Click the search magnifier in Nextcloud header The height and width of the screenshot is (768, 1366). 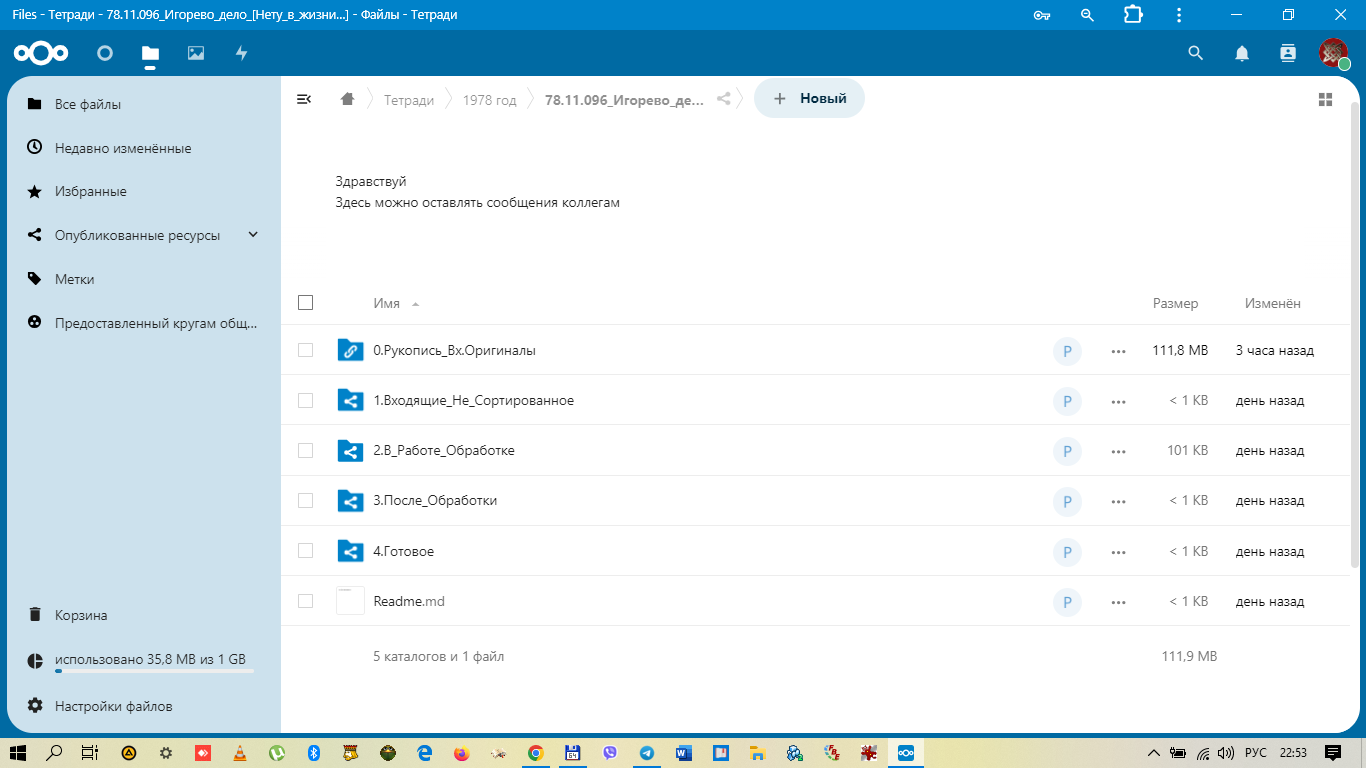[1195, 53]
